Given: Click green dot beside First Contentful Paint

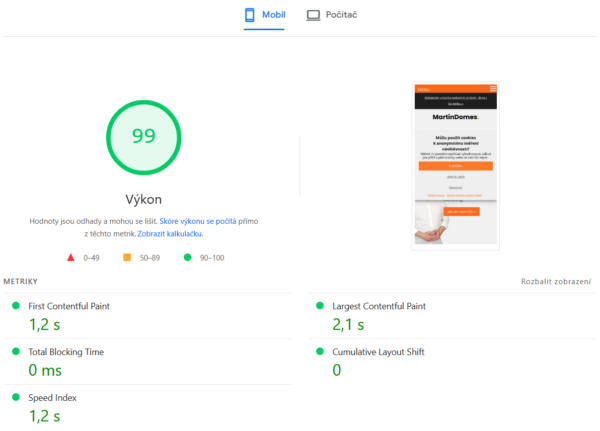Looking at the screenshot, I should pos(16,305).
